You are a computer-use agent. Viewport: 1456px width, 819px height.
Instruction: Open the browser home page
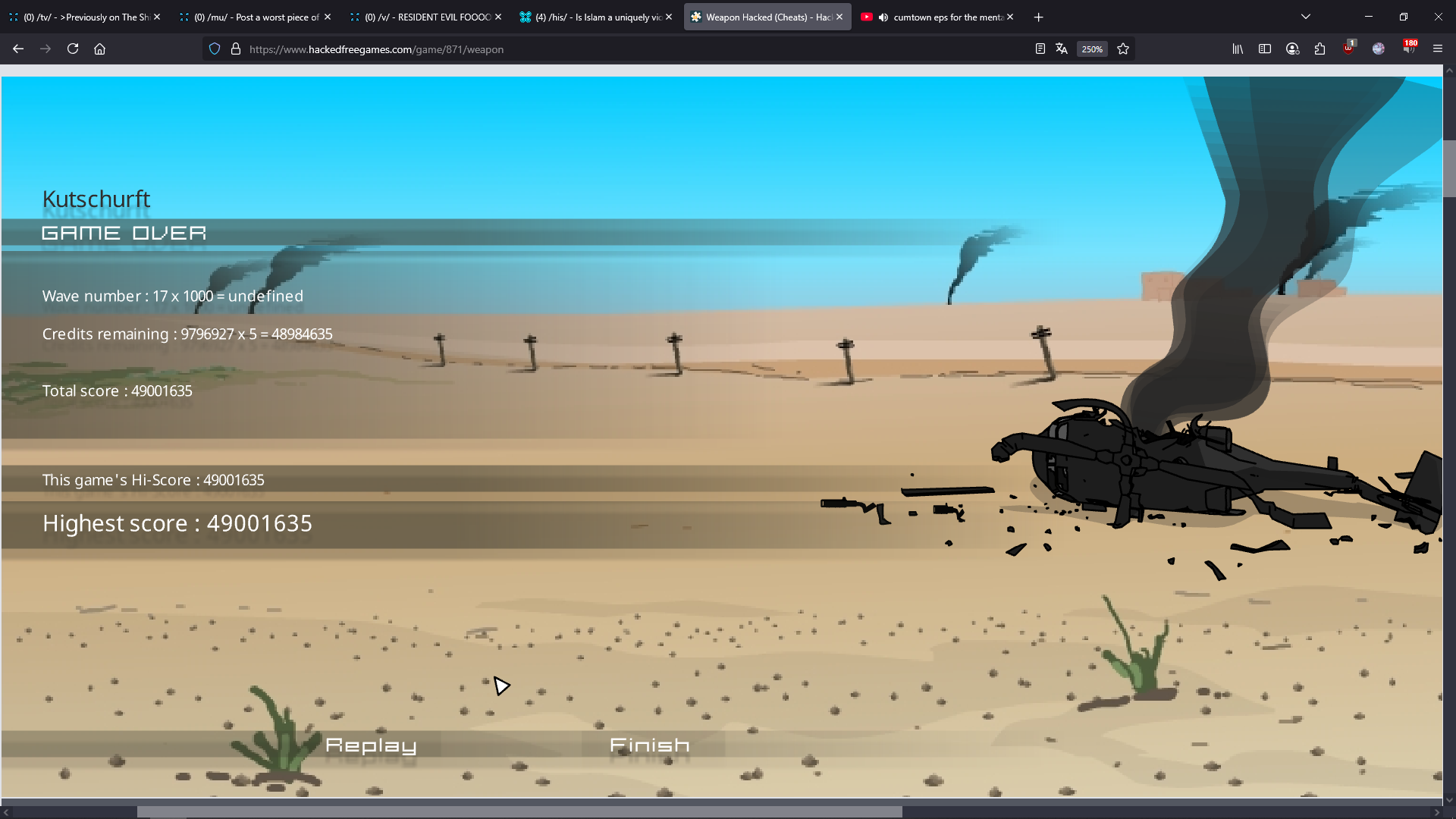[x=99, y=49]
